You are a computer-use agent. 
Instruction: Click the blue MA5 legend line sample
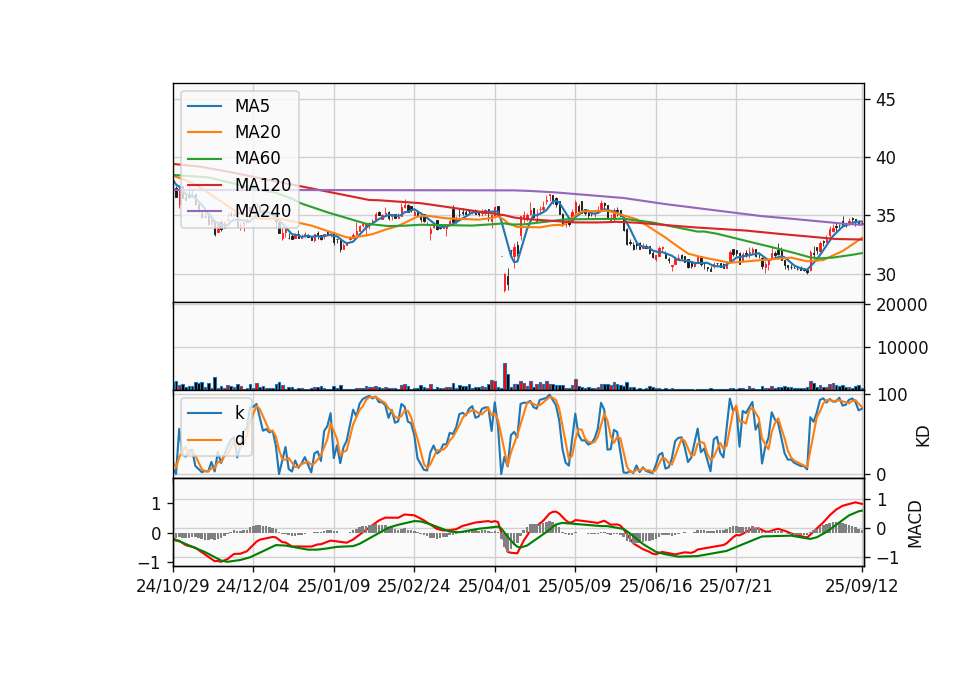[x=204, y=107]
